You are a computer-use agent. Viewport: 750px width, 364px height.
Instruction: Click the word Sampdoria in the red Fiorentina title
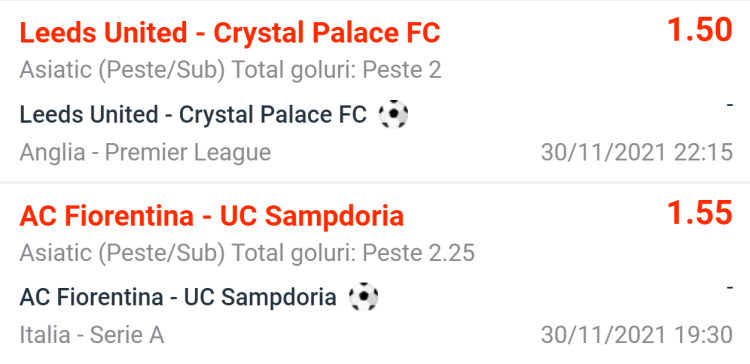[334, 216]
